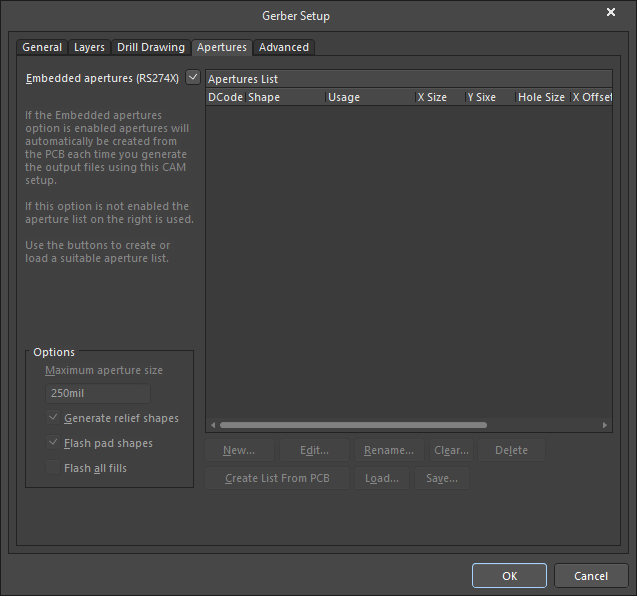Go to the Drill Drawing tab
637x596 pixels.
(x=151, y=47)
